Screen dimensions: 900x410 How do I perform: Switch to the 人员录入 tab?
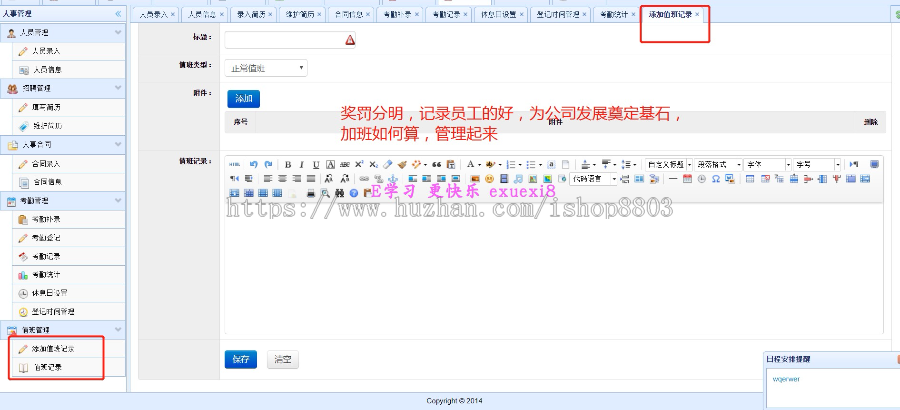pos(155,15)
